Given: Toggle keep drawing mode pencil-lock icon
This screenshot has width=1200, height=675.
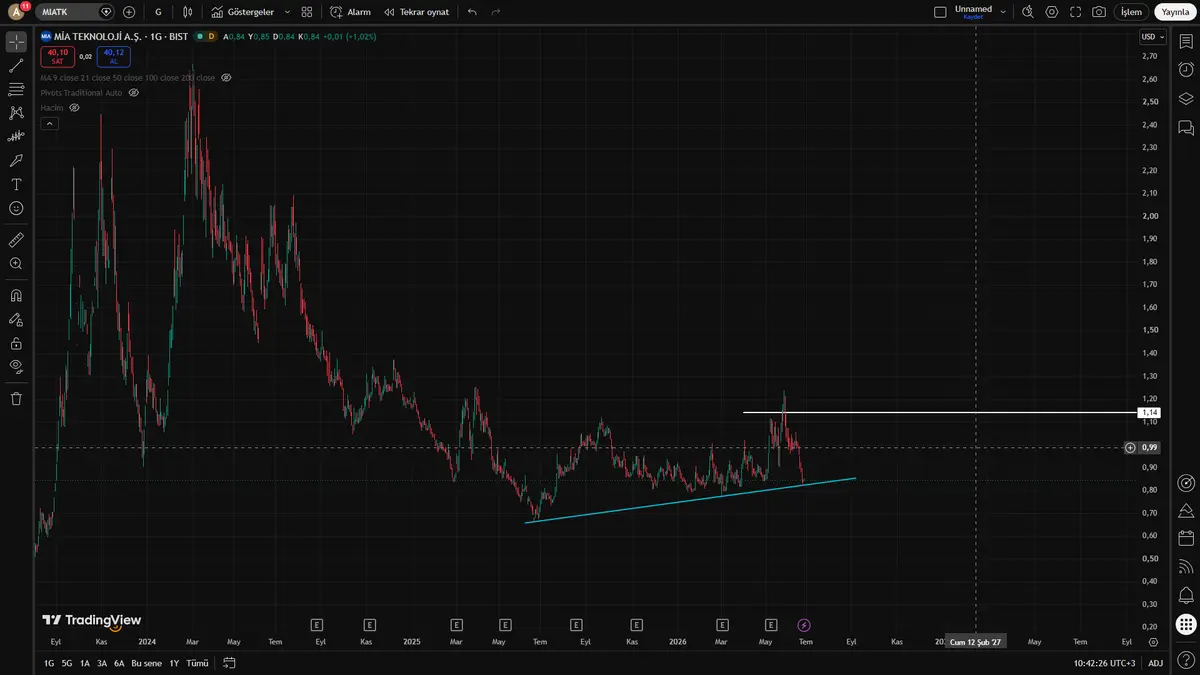Looking at the screenshot, I should coord(16,320).
